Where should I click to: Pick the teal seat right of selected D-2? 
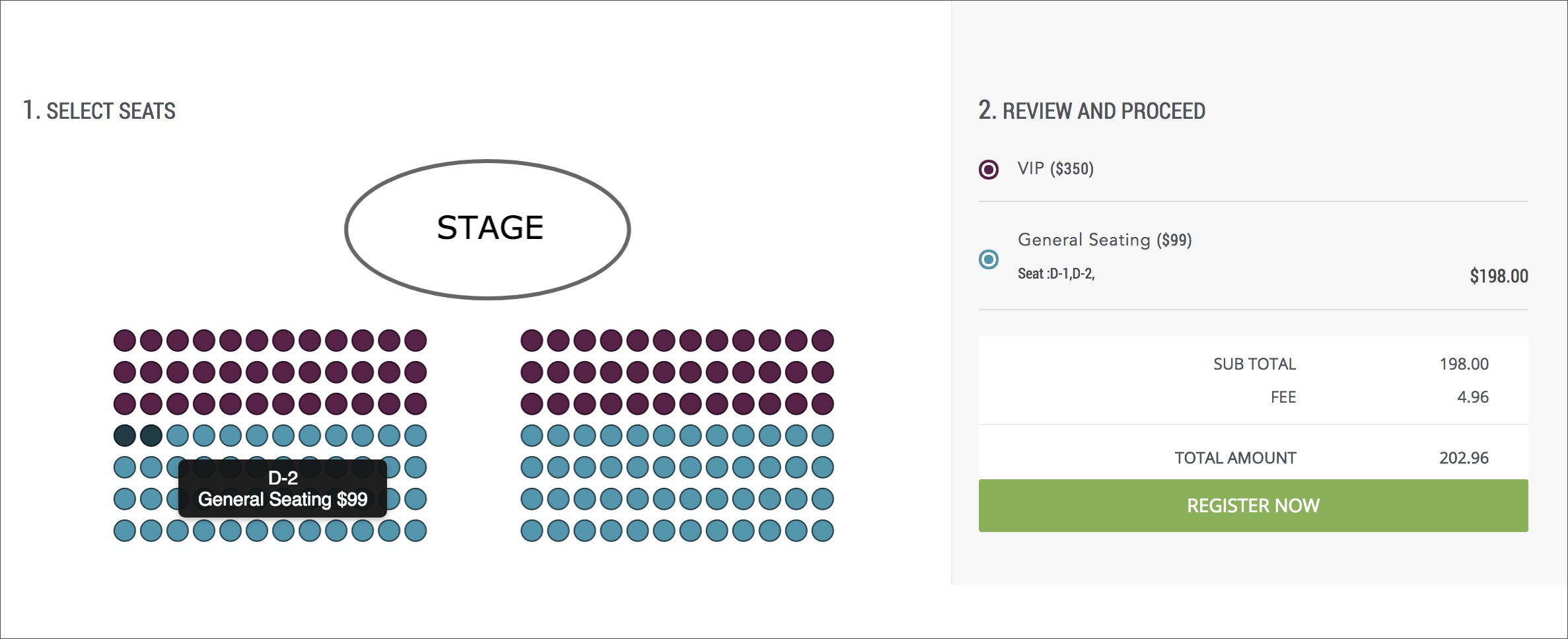(178, 436)
